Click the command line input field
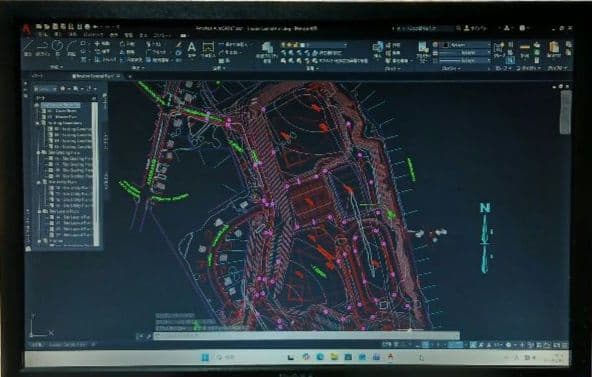 (x=307, y=335)
